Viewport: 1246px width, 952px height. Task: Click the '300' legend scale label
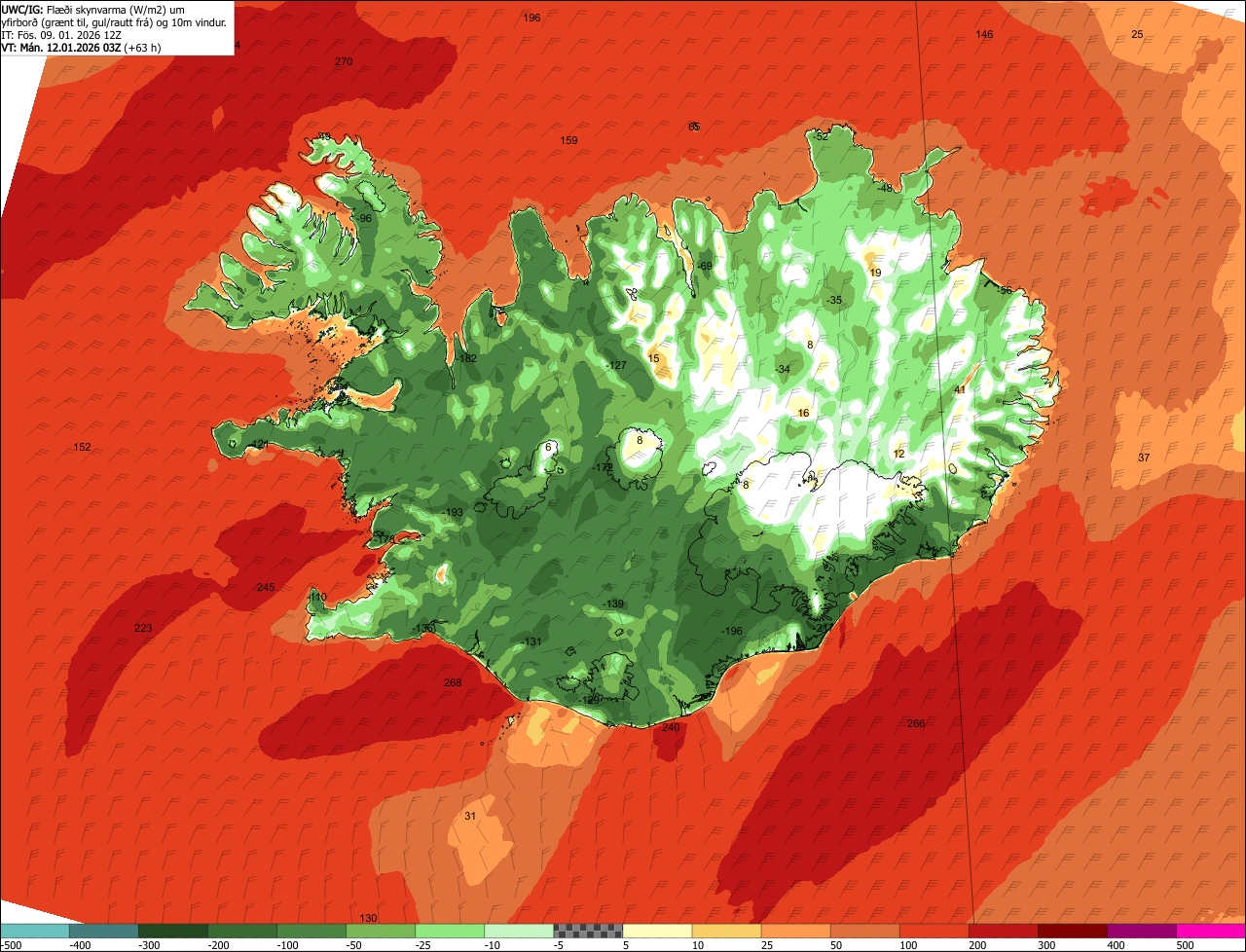pyautogui.click(x=1046, y=945)
